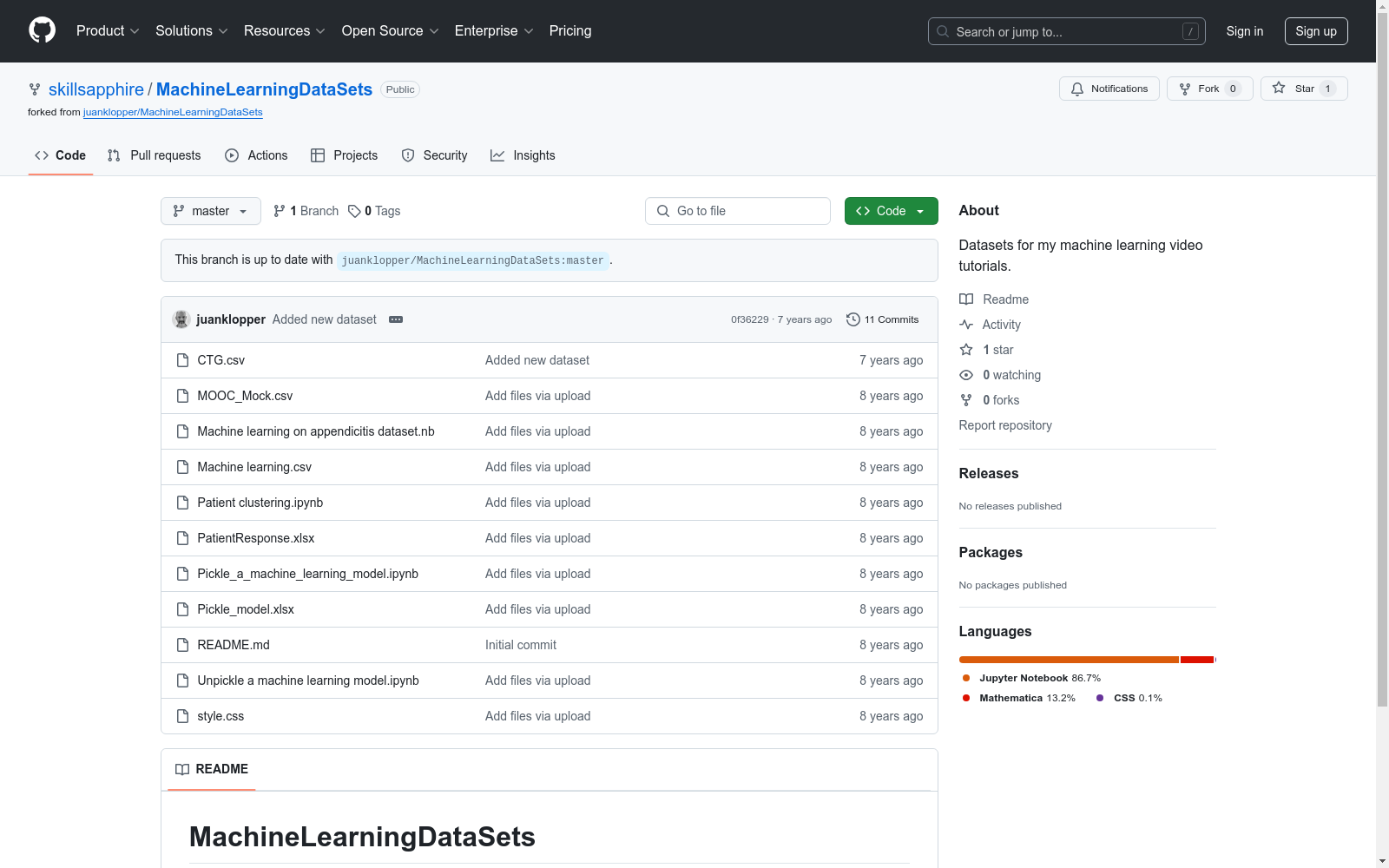Open the Machine learning on appendicitis dataset.nb file

pos(316,431)
